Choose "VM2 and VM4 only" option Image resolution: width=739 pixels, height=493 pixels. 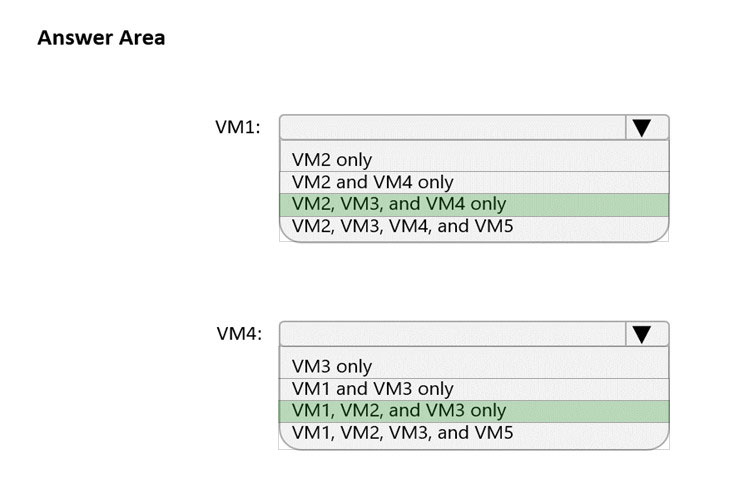(373, 182)
